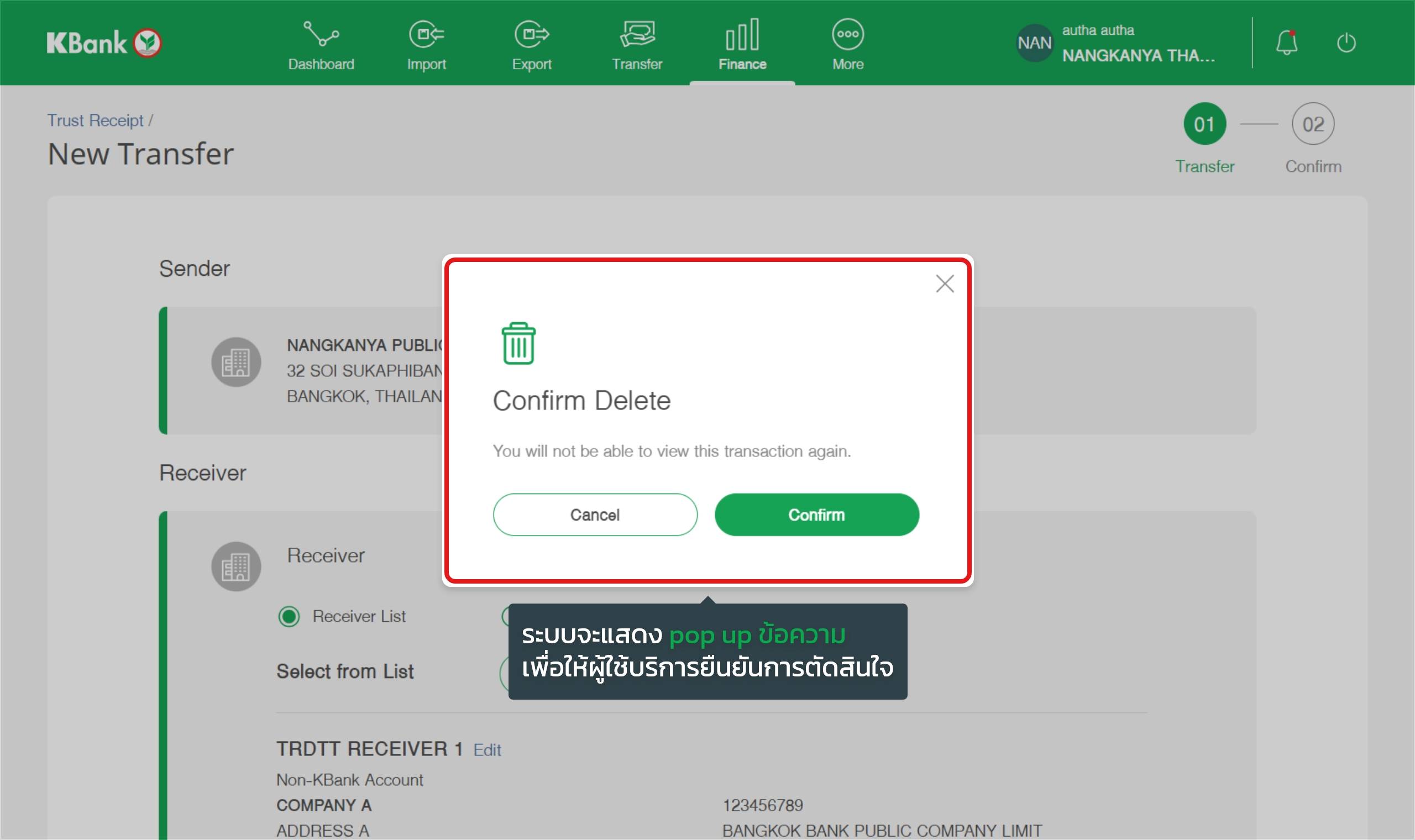
Task: Click step 01 Transfer indicator
Action: coord(1204,124)
